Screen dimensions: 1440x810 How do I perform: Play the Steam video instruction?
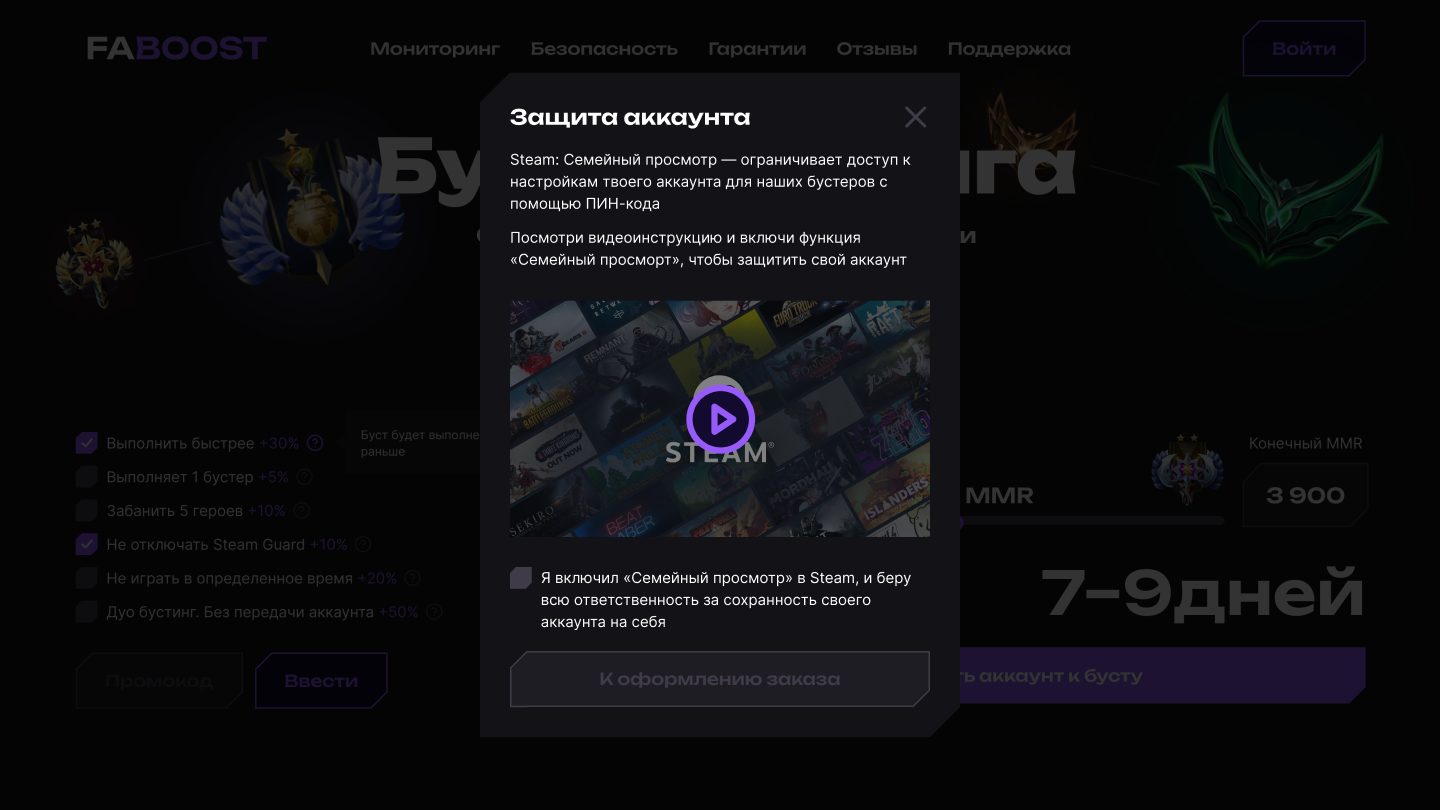point(720,419)
